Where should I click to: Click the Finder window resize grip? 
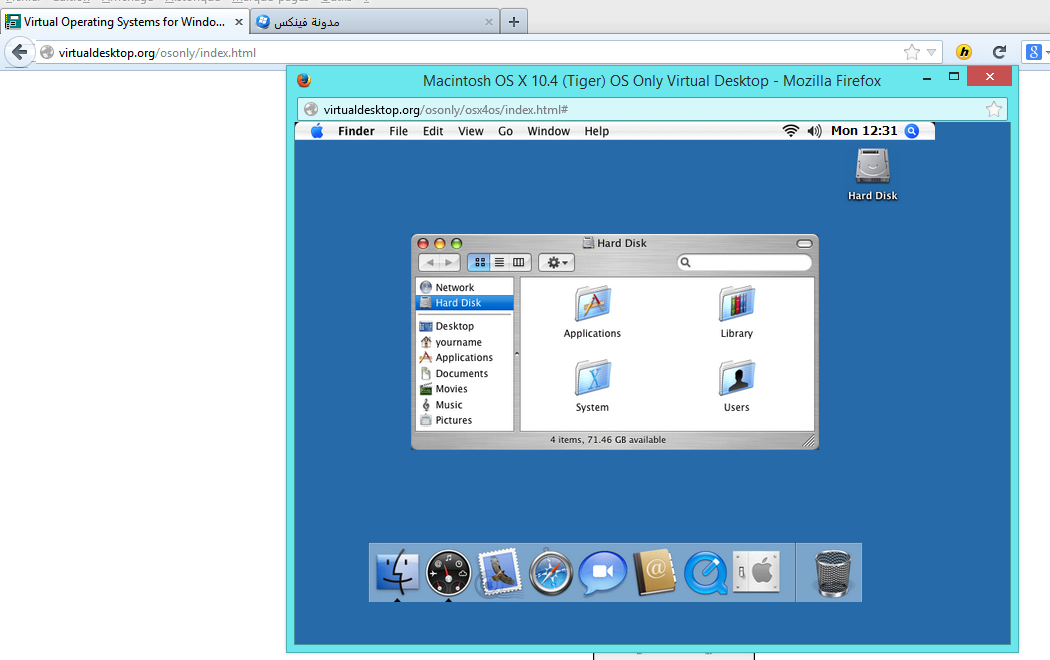click(809, 440)
